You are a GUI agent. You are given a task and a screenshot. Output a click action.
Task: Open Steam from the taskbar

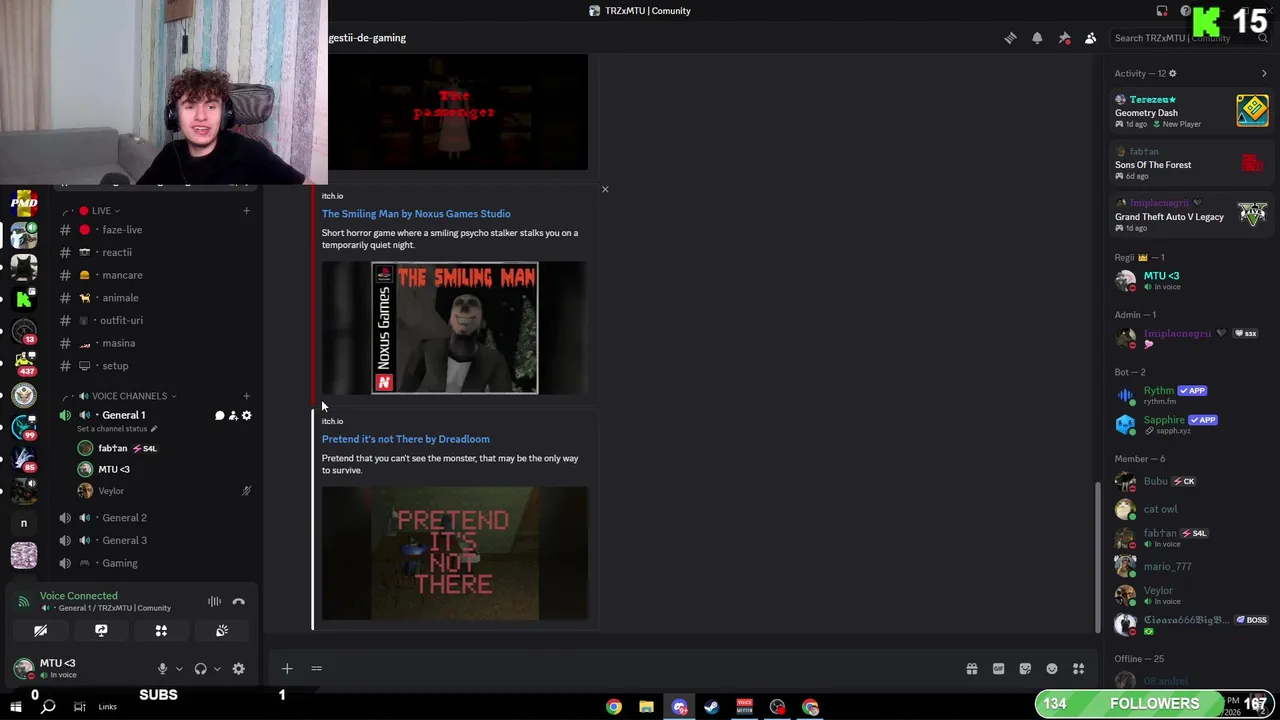[x=712, y=707]
